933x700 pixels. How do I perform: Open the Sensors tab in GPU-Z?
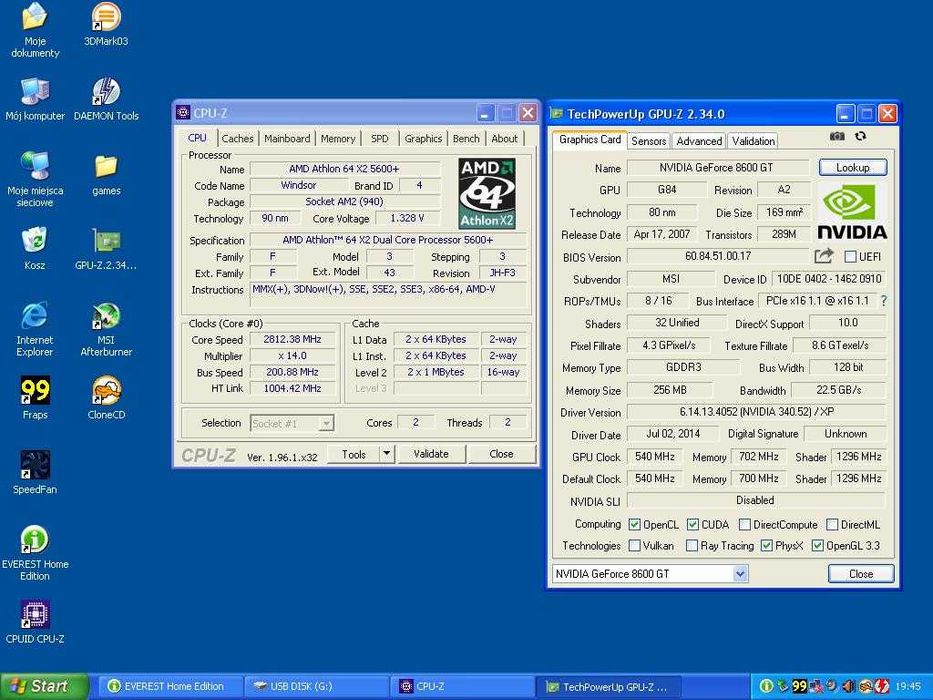pyautogui.click(x=648, y=141)
